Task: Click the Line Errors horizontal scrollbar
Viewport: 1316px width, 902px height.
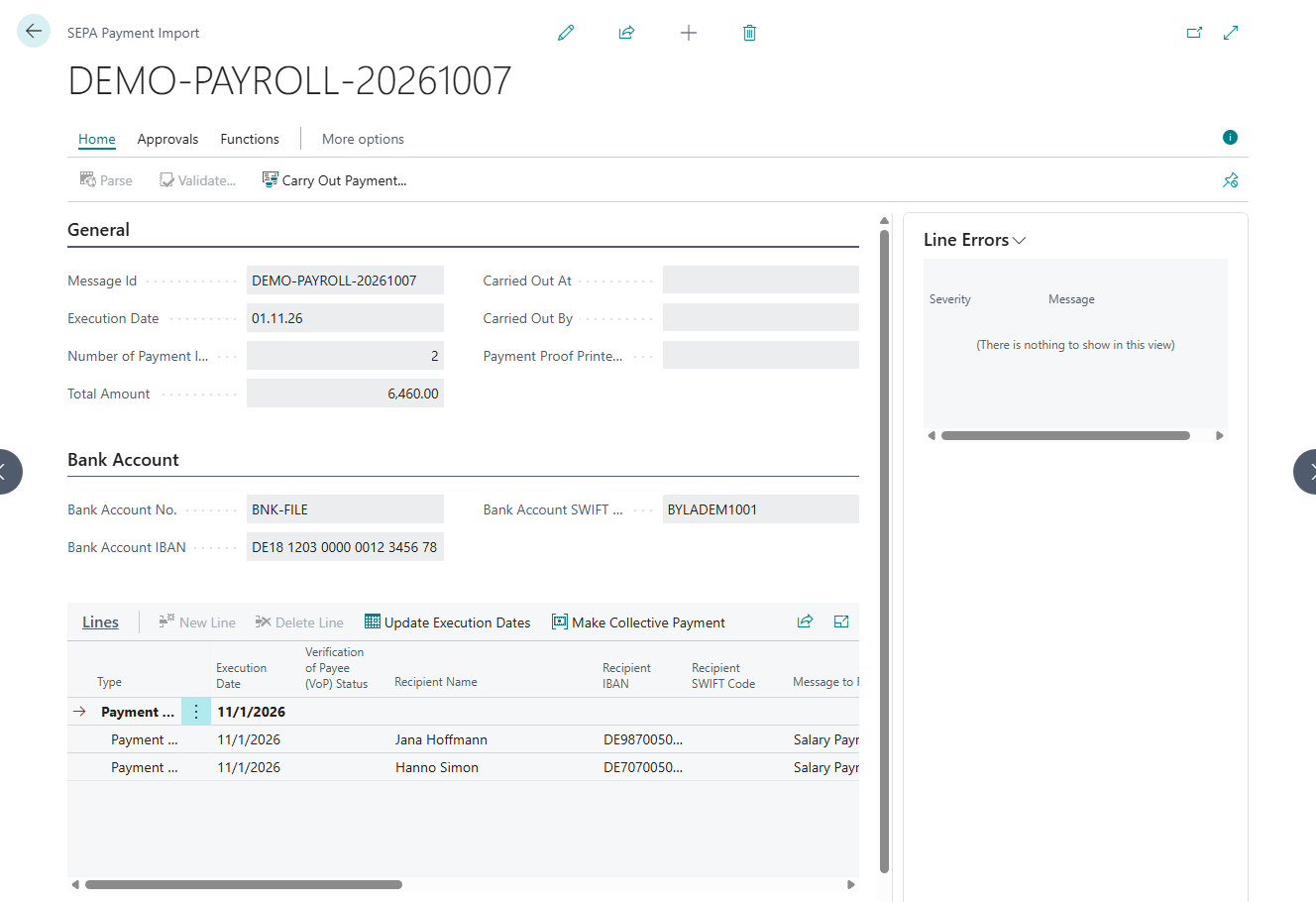Action: [x=1065, y=435]
